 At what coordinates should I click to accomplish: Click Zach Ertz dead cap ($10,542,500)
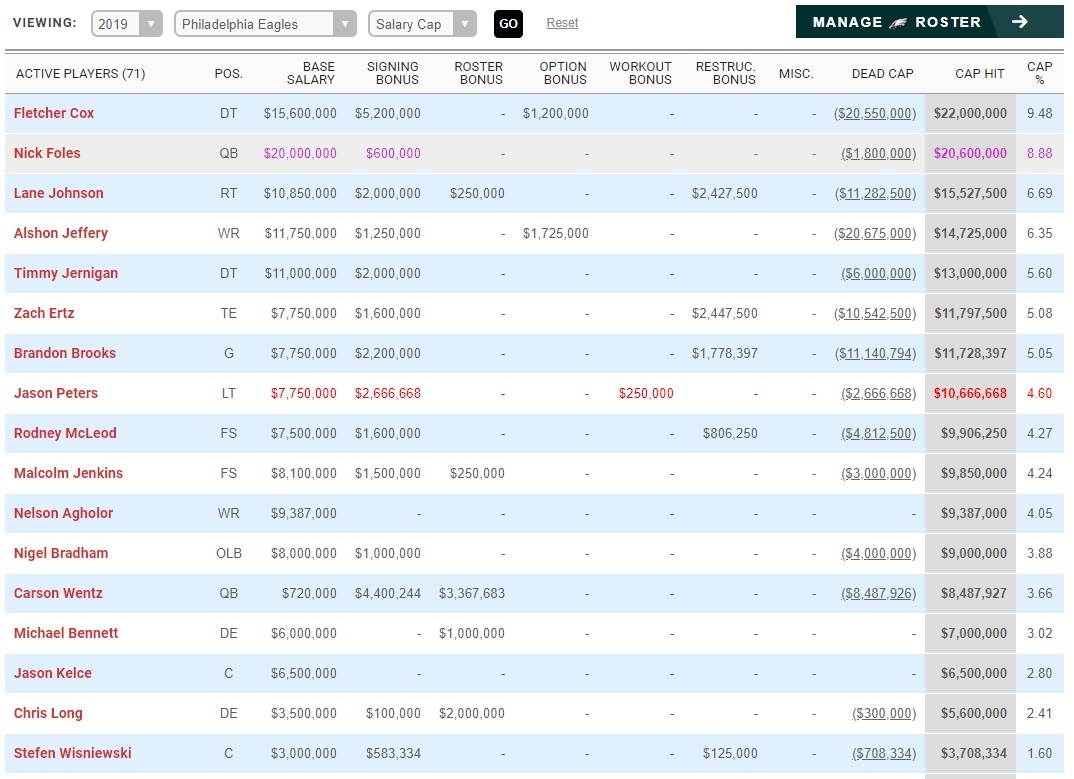[x=875, y=314]
